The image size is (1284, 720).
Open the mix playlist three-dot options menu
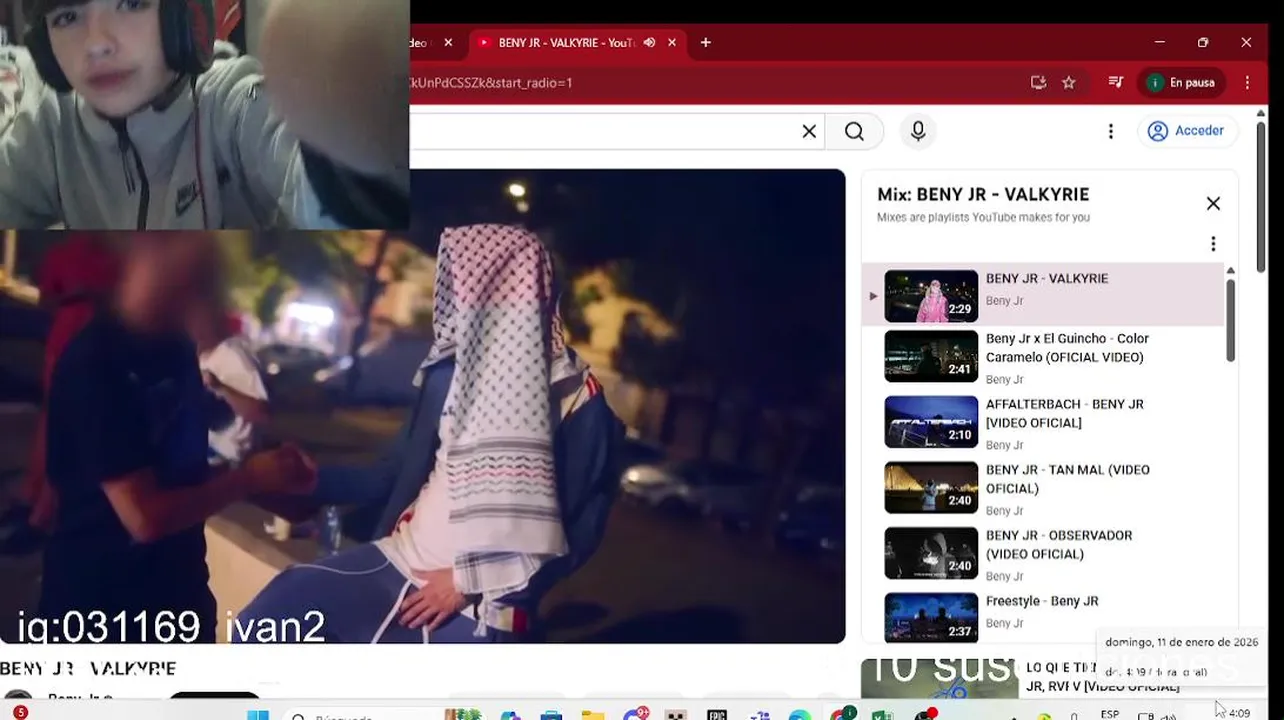coord(1213,244)
